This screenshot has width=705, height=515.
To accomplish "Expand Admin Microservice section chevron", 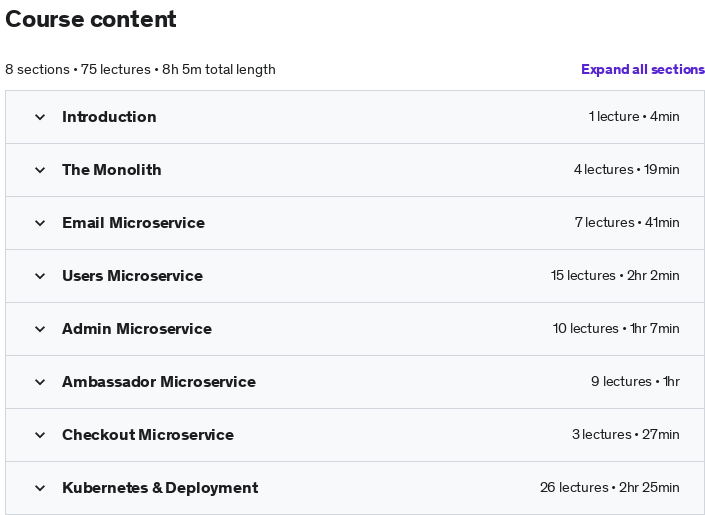I will pos(40,329).
